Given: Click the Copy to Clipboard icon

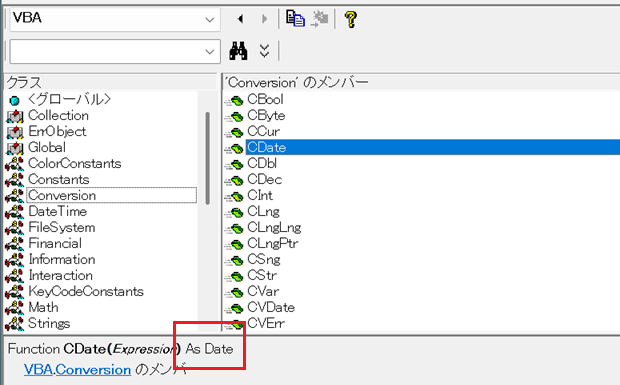Looking at the screenshot, I should click(x=295, y=19).
